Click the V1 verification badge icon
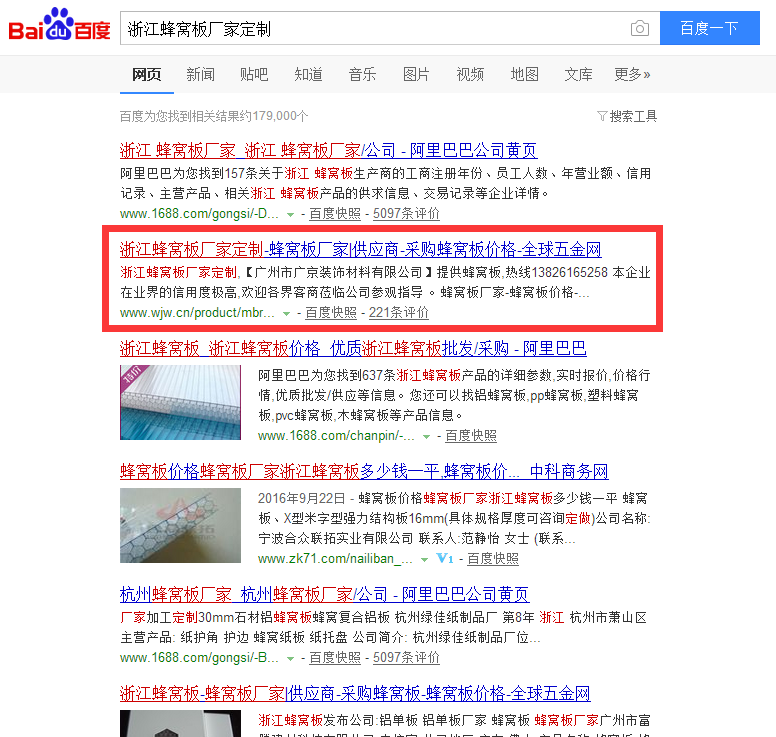Image resolution: width=776 pixels, height=737 pixels. point(445,559)
